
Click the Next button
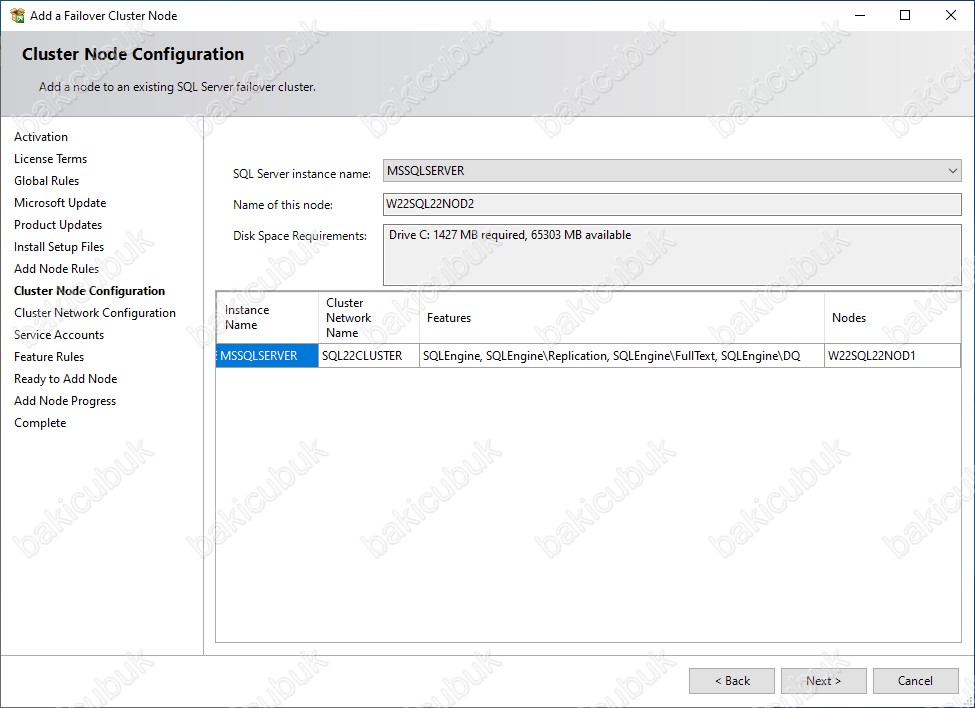[824, 681]
